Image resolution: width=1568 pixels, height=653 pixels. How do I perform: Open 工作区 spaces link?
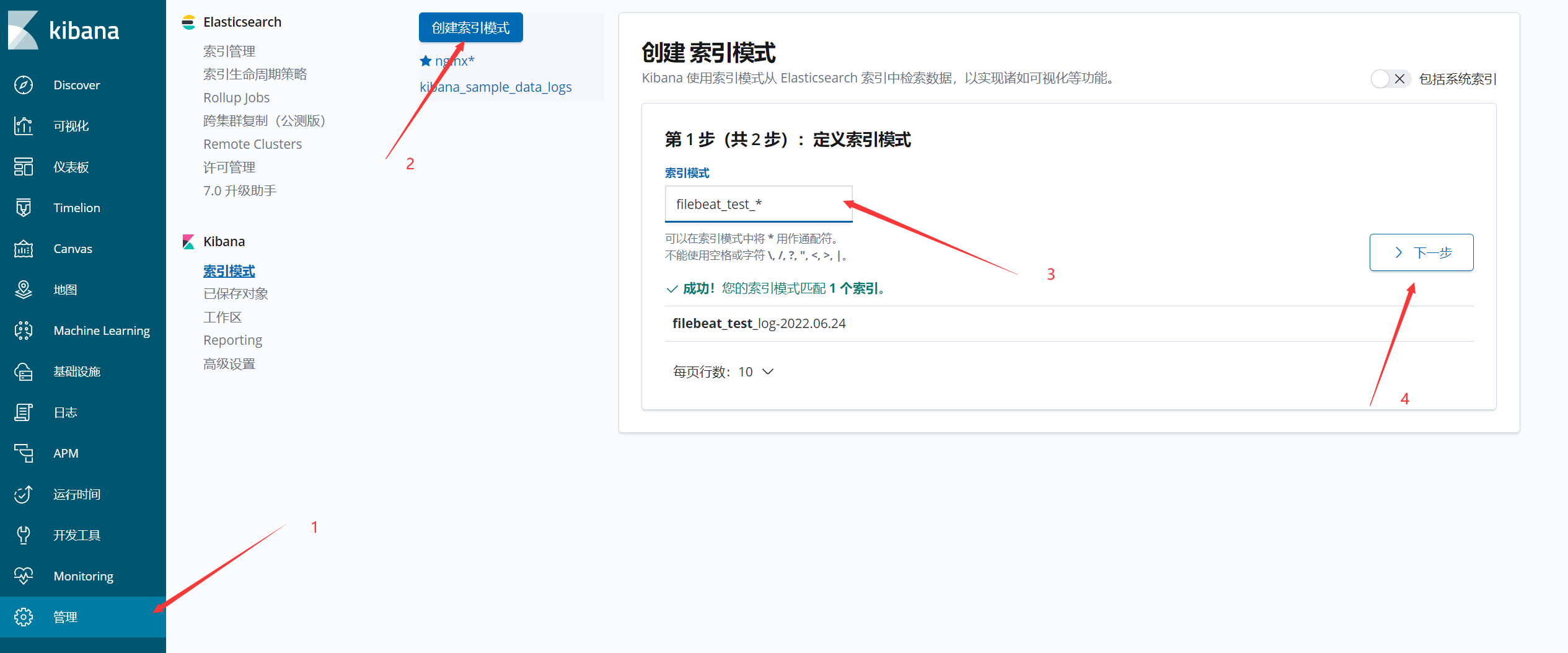[x=222, y=318]
